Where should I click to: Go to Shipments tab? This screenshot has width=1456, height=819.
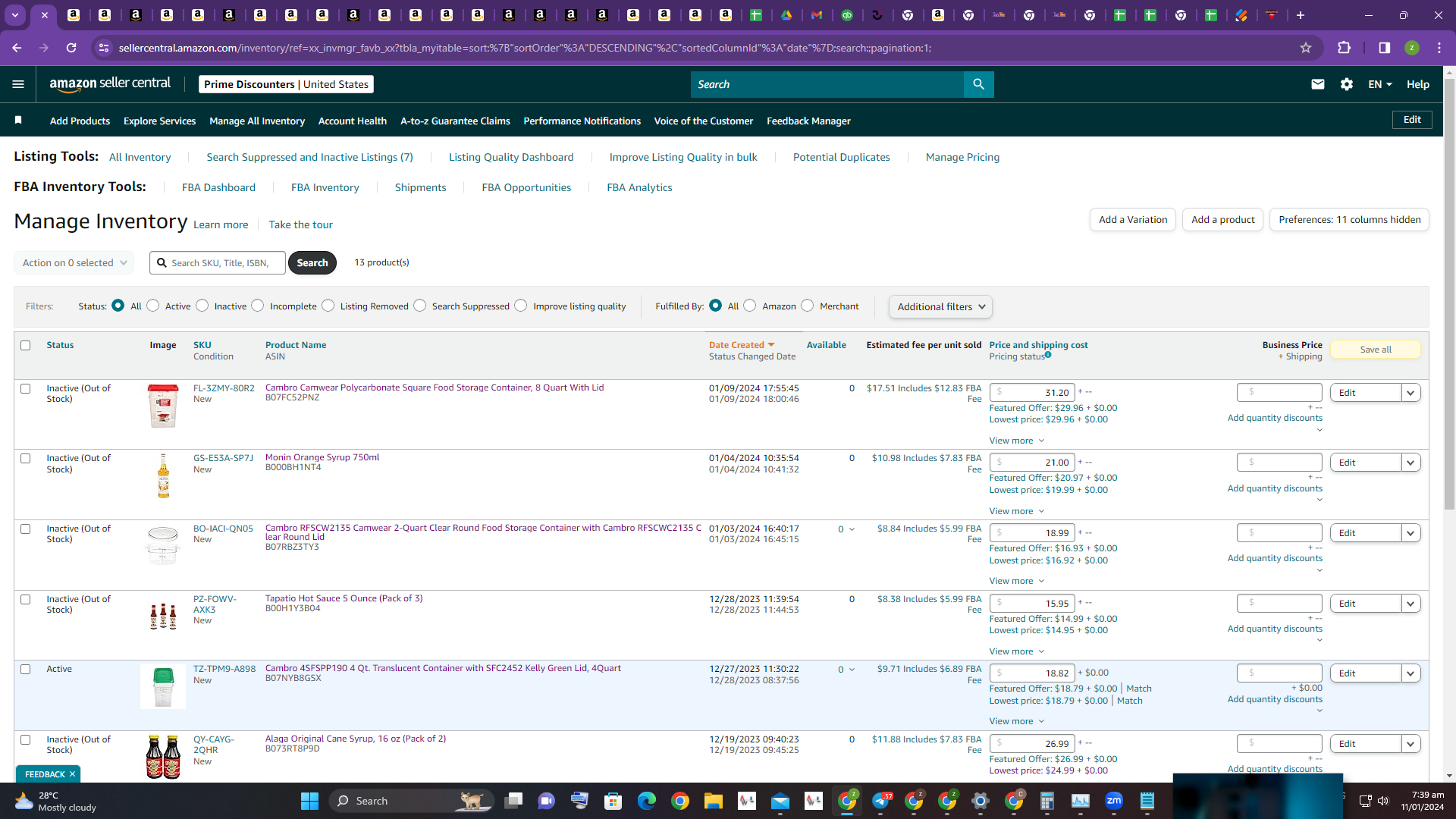coord(420,187)
